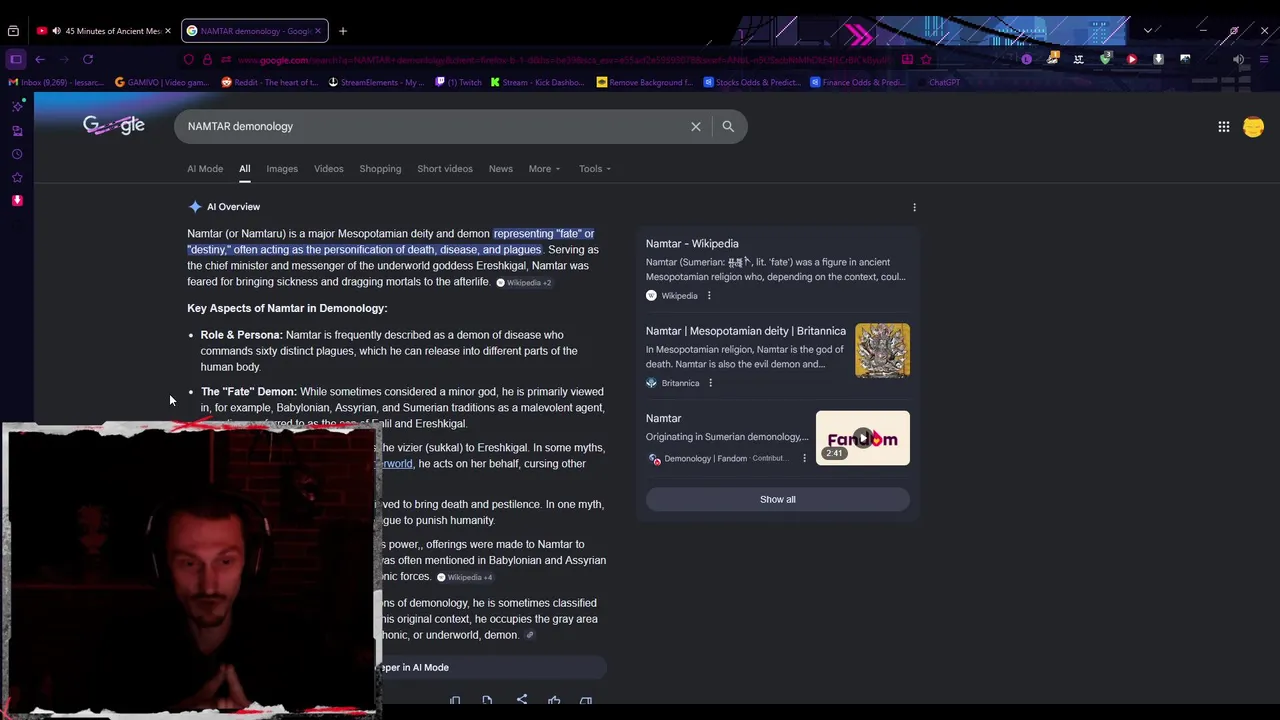Image resolution: width=1280 pixels, height=720 pixels.
Task: Go back with browser back arrow
Action: (40, 60)
